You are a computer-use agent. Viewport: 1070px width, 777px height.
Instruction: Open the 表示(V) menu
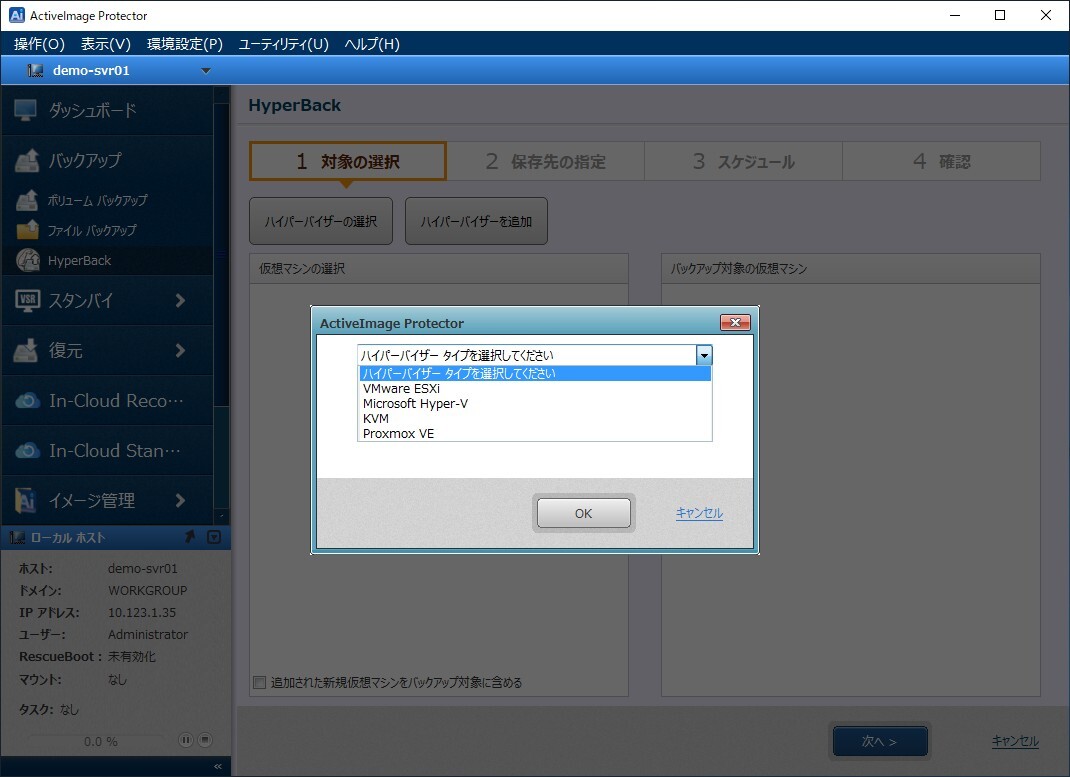pos(106,44)
